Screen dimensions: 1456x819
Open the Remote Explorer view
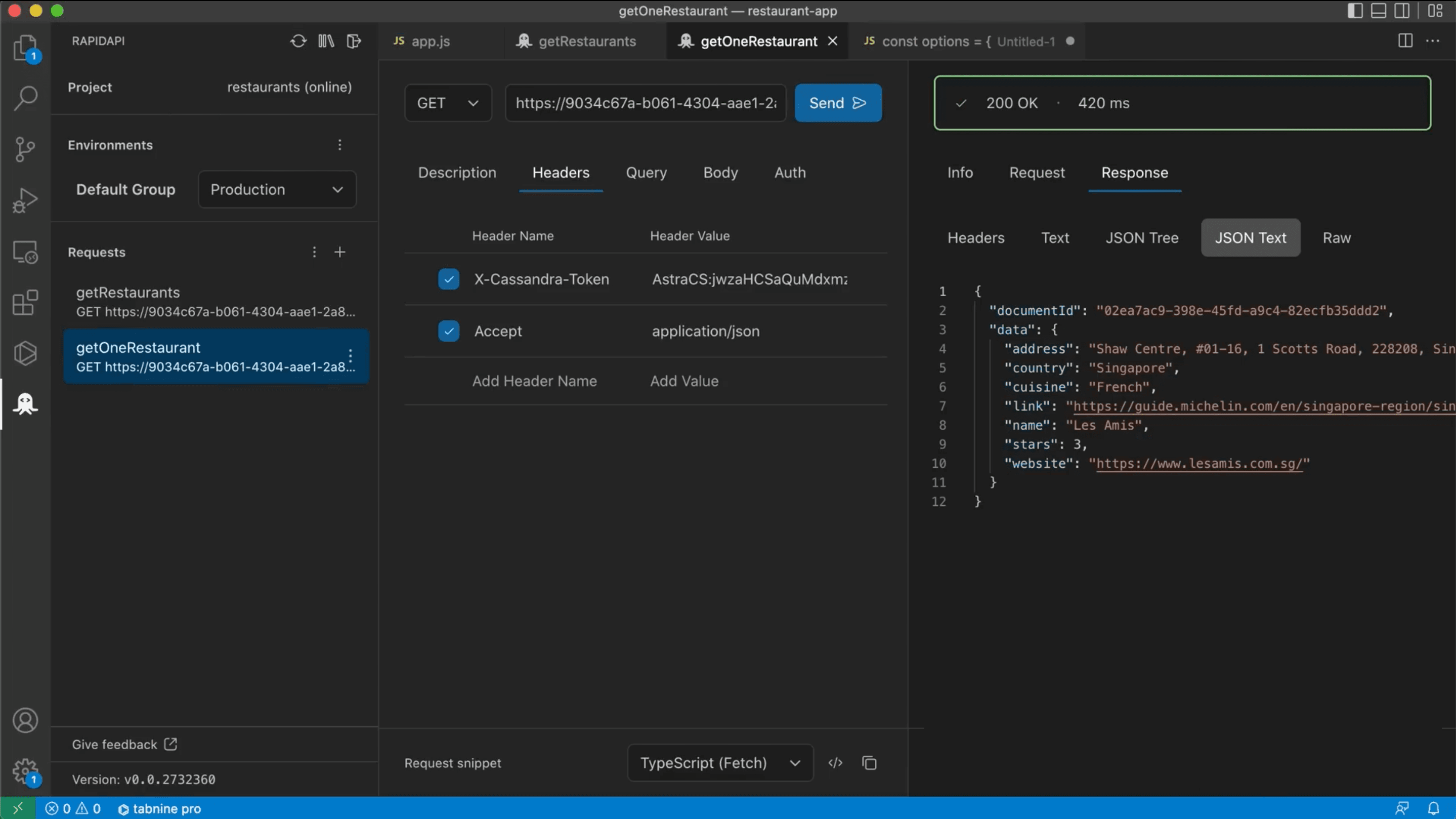(25, 252)
